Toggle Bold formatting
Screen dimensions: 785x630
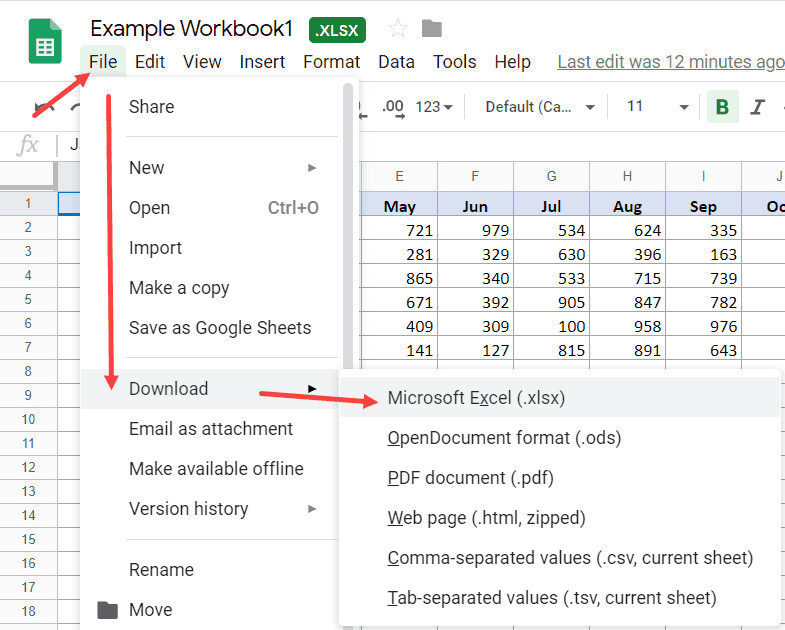722,107
